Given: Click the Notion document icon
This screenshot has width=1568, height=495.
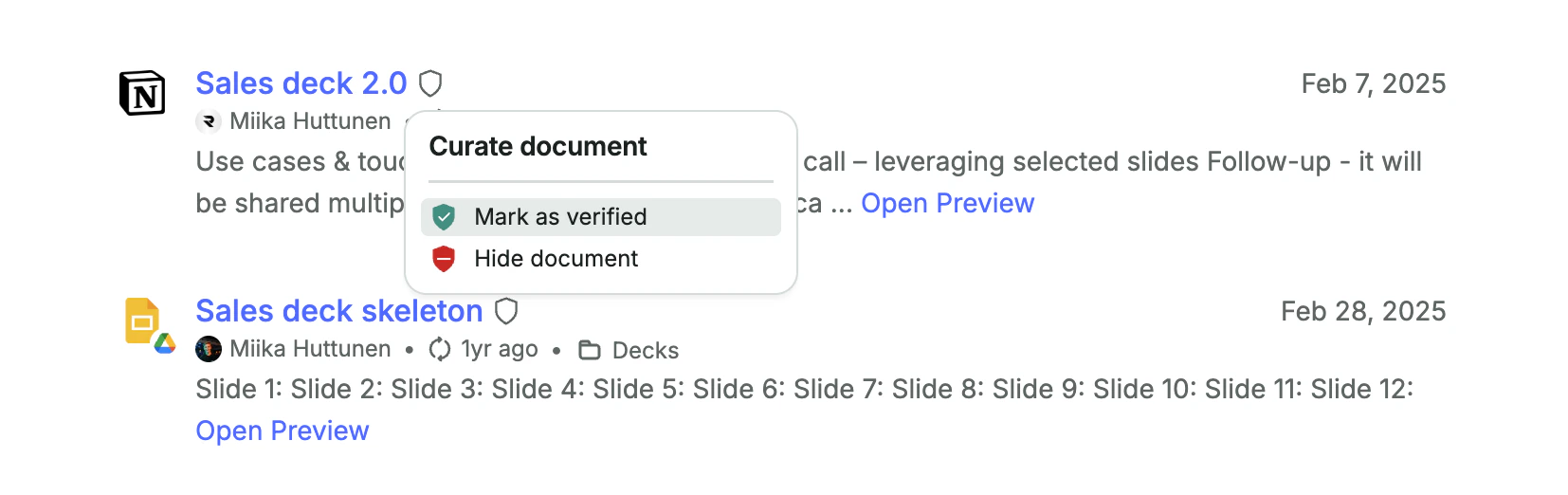Looking at the screenshot, I should [142, 93].
